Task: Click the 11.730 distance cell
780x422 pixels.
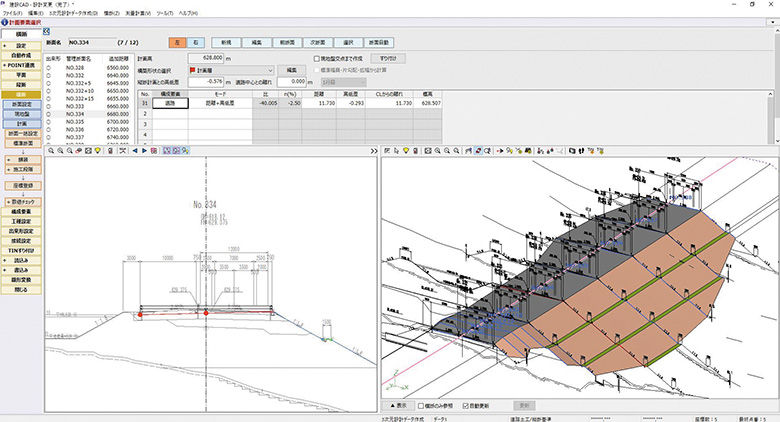Action: [319, 104]
